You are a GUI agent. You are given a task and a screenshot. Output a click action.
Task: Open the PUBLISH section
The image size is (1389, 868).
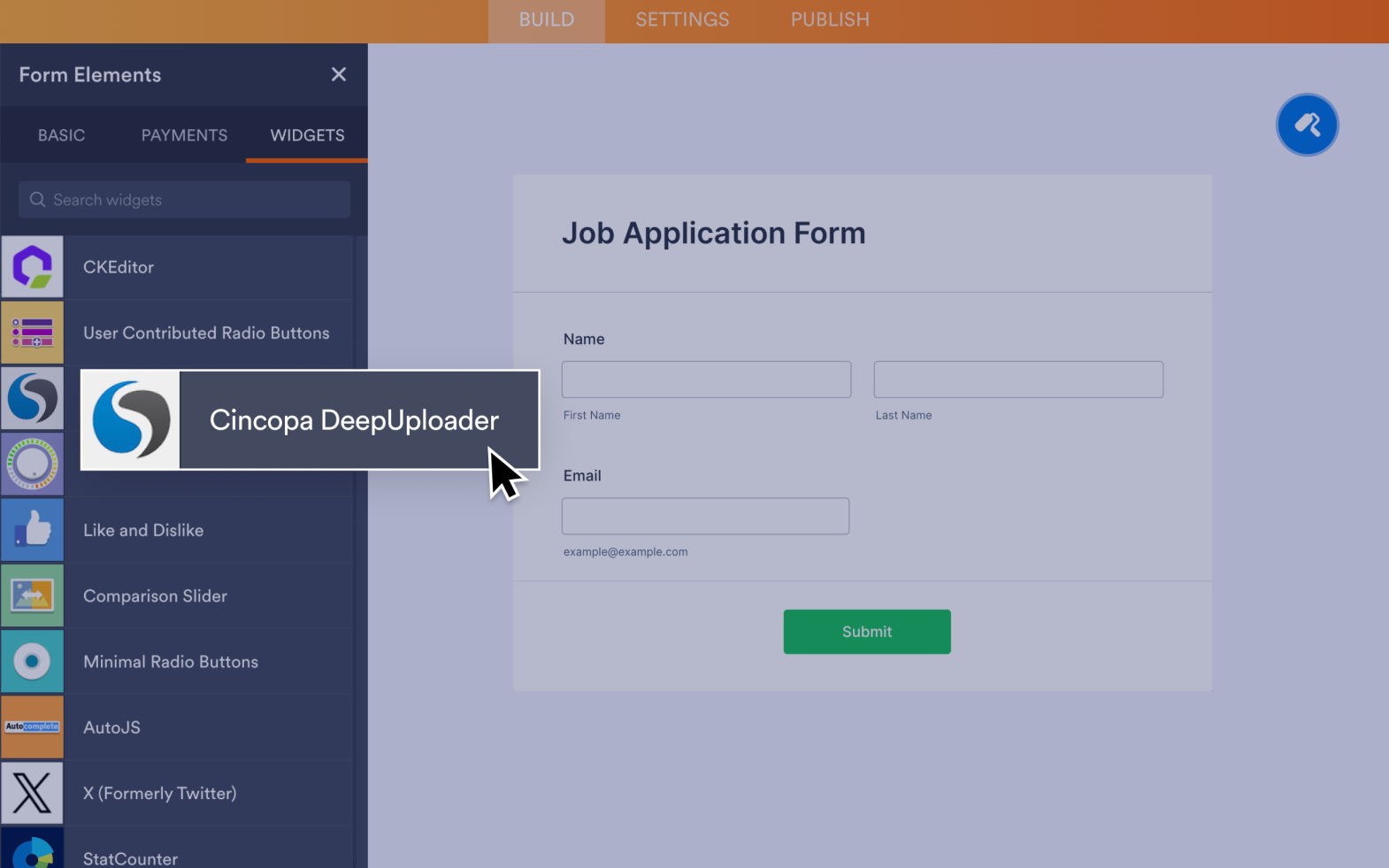pos(829,20)
